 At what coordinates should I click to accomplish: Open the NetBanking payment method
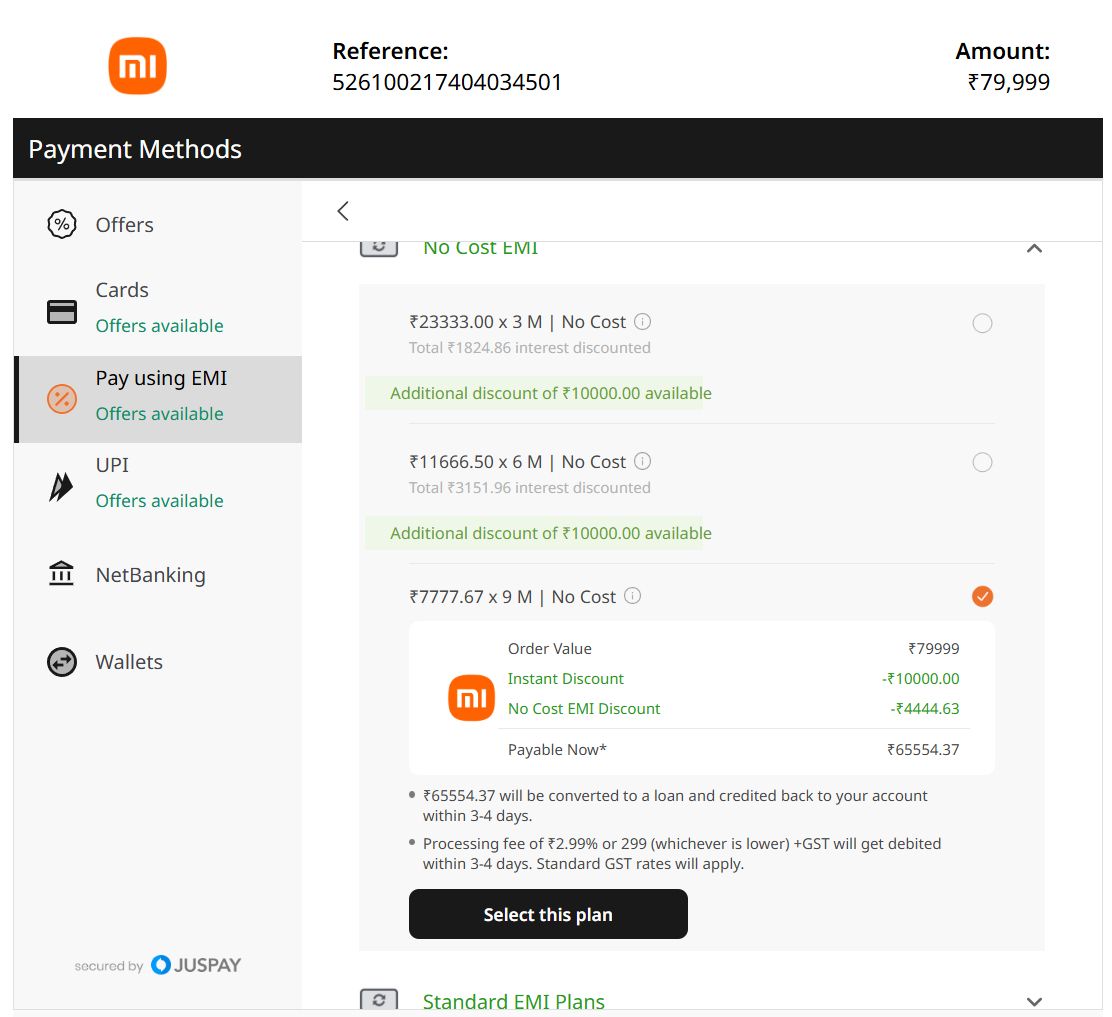click(x=158, y=574)
